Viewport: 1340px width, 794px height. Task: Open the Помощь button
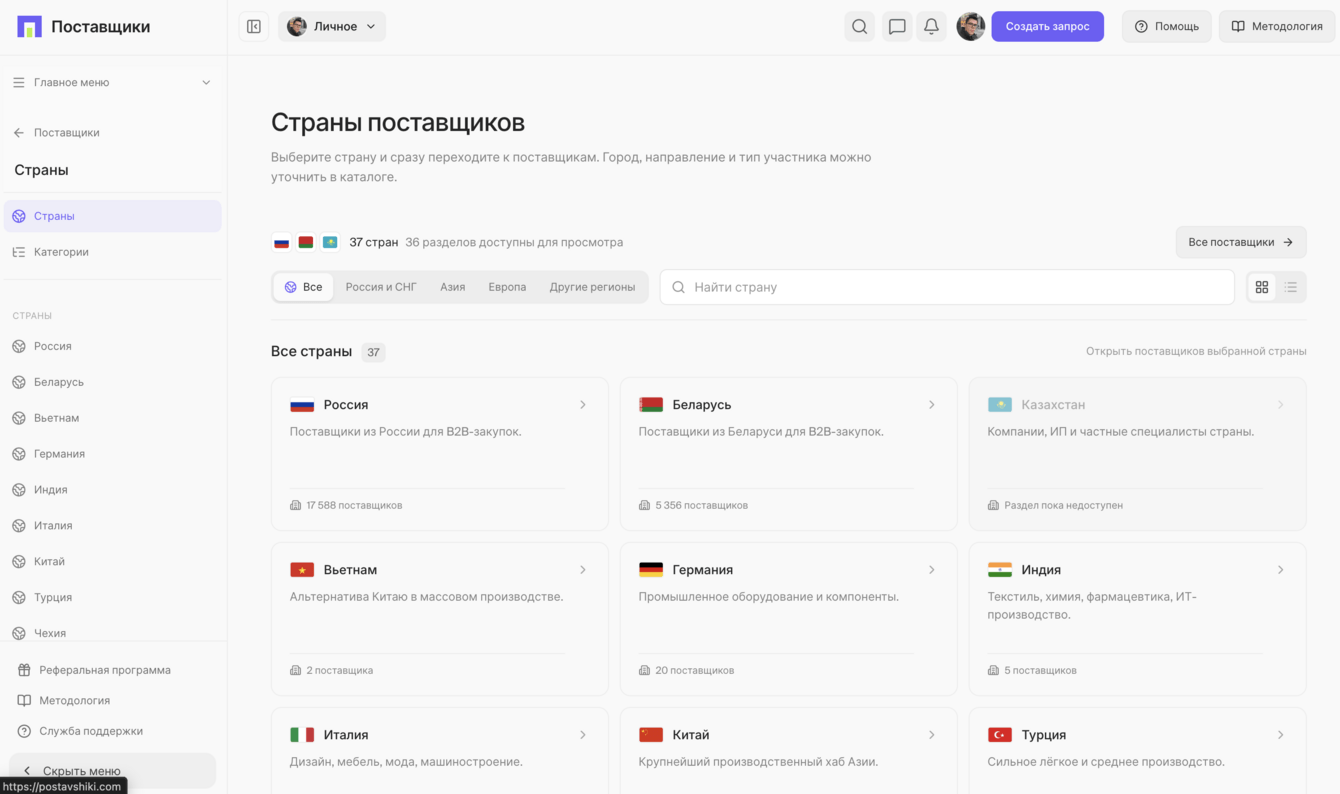tap(1166, 27)
